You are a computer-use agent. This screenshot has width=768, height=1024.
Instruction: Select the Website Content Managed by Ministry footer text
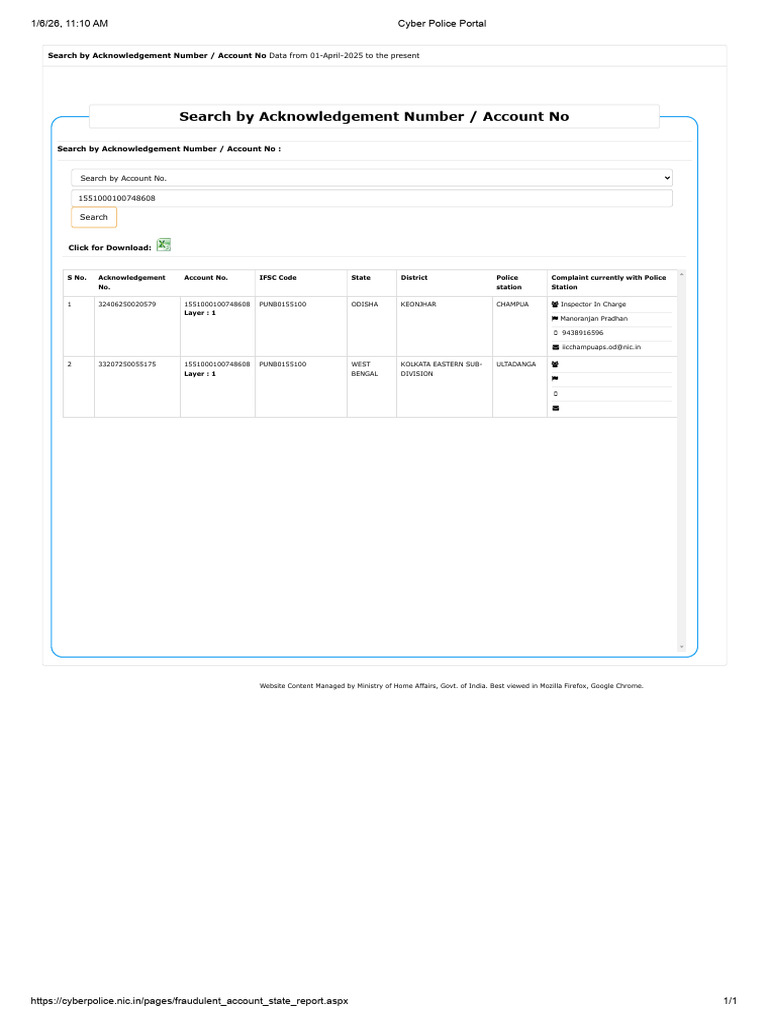click(451, 686)
